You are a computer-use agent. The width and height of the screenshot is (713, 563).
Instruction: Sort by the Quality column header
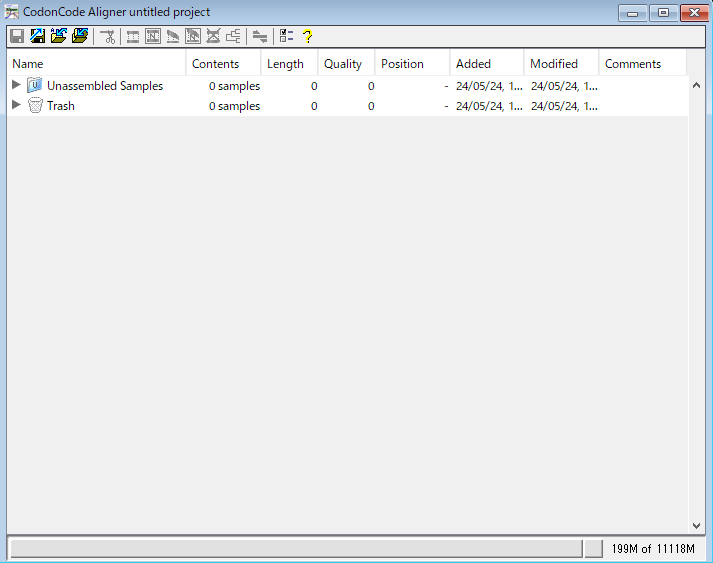(x=346, y=64)
